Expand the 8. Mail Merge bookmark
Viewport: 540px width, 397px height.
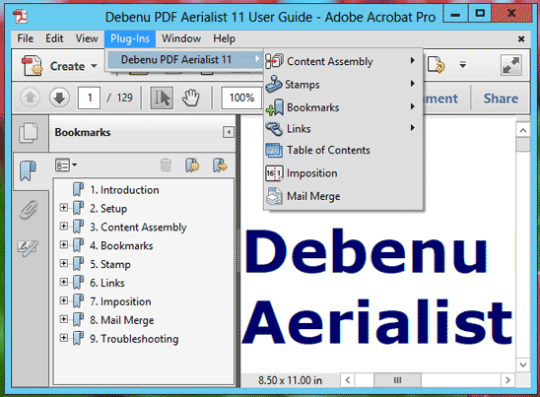coord(64,319)
